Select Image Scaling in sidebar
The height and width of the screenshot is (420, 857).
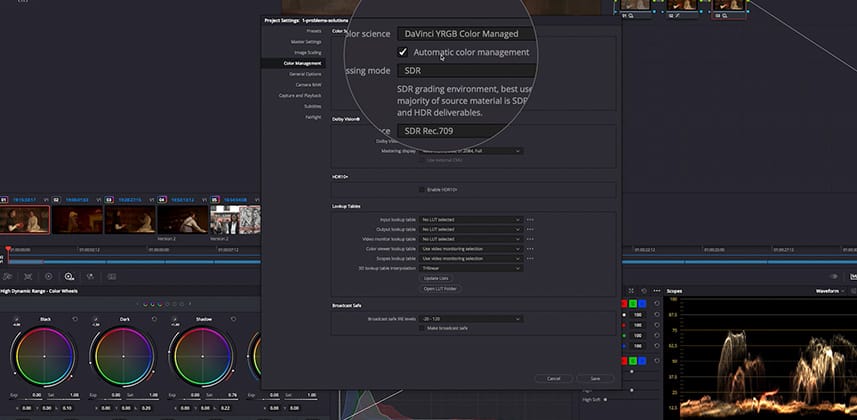click(308, 52)
